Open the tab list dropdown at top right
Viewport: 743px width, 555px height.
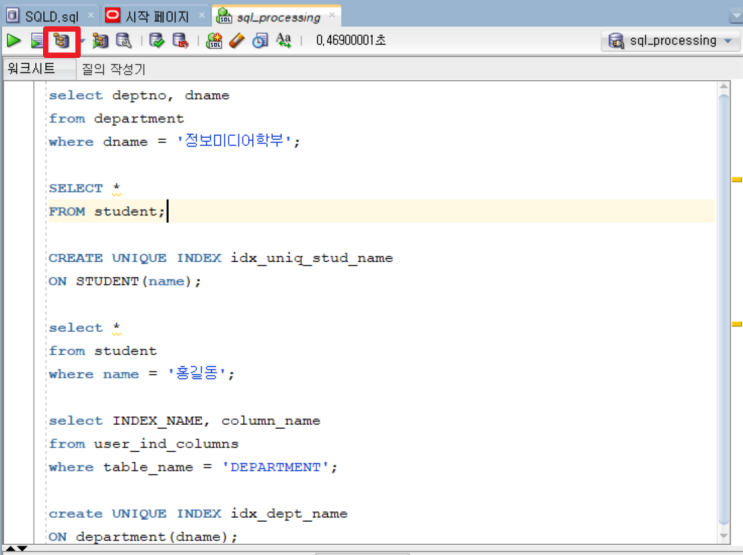click(x=736, y=17)
